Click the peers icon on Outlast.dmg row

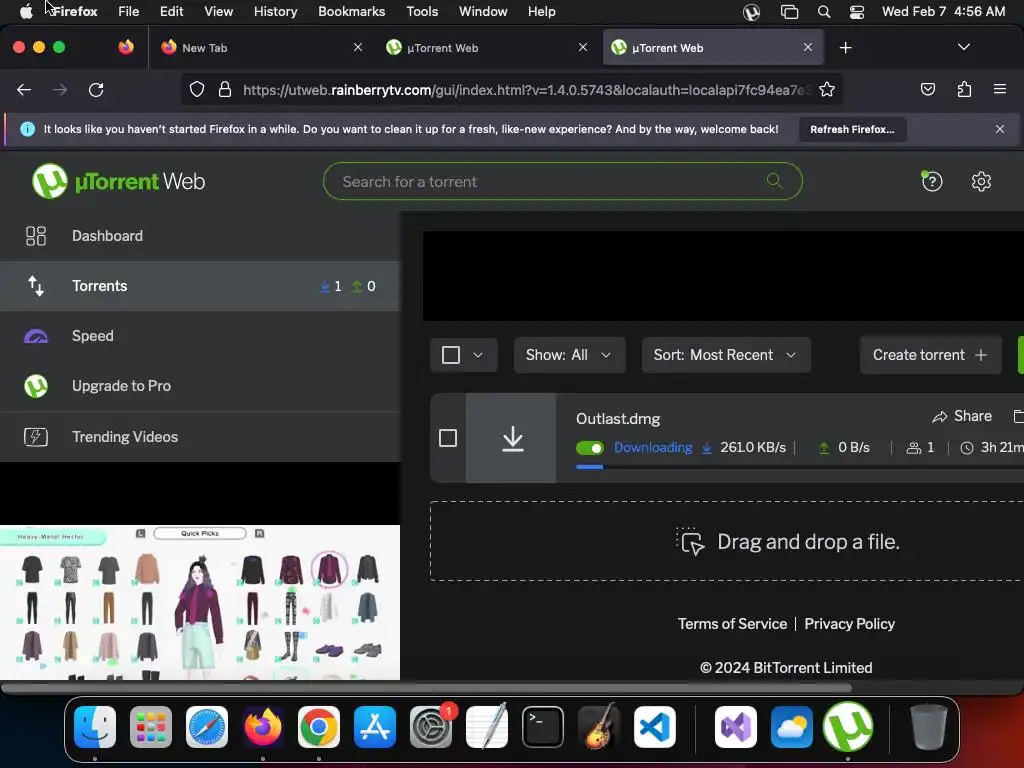pyautogui.click(x=914, y=448)
